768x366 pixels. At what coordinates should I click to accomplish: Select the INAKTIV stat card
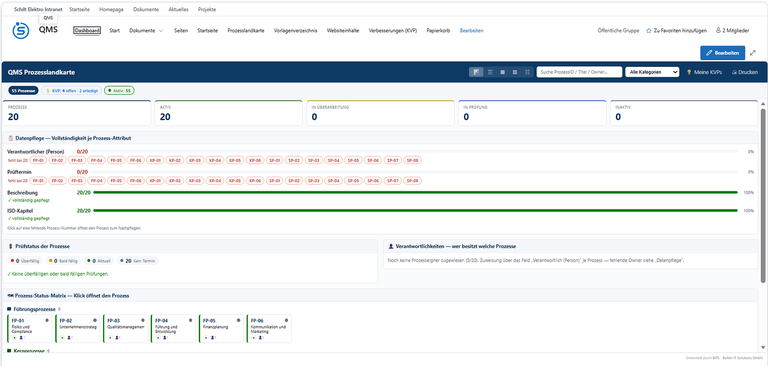(684, 113)
